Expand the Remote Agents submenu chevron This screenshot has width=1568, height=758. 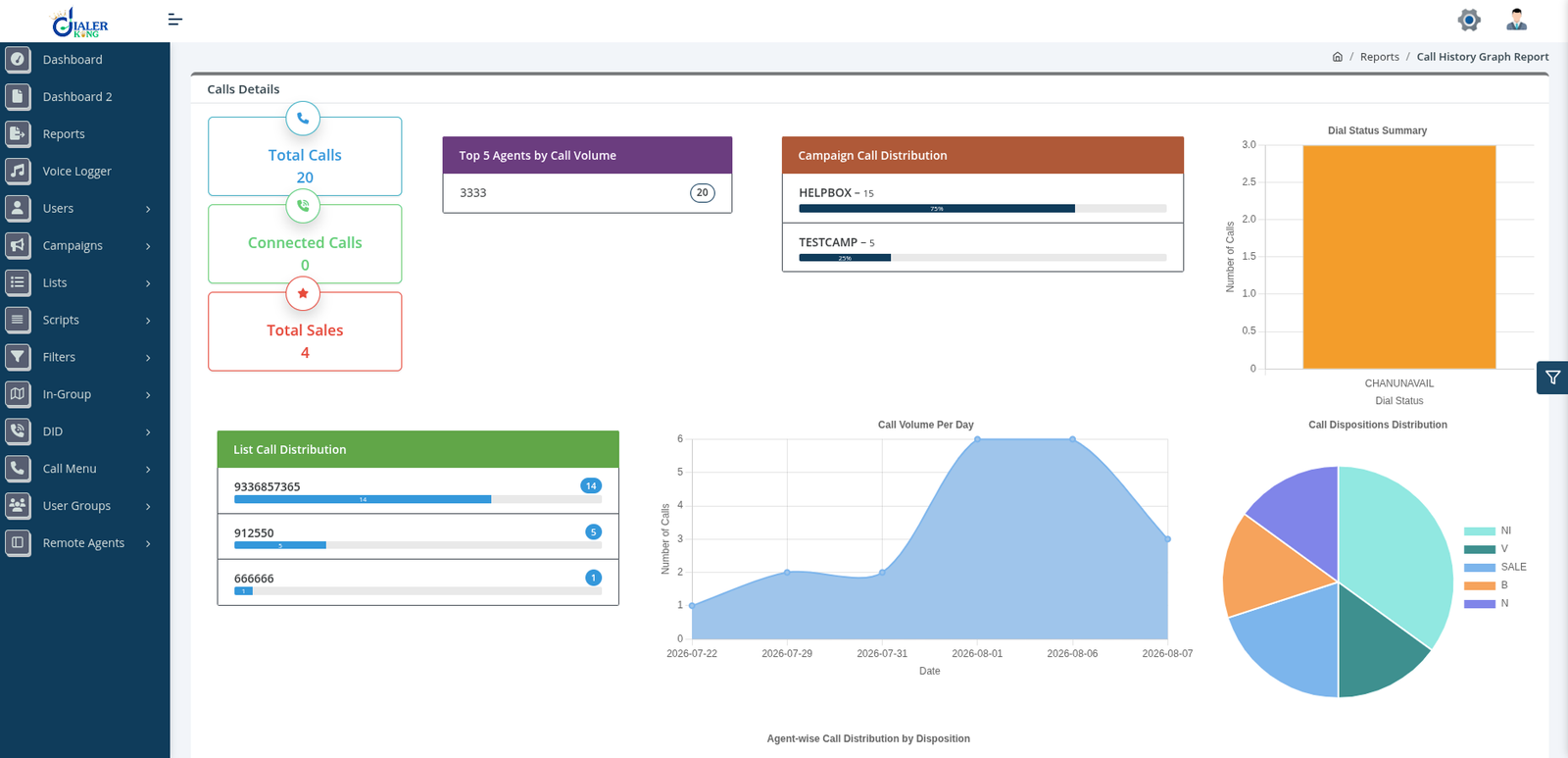[148, 544]
